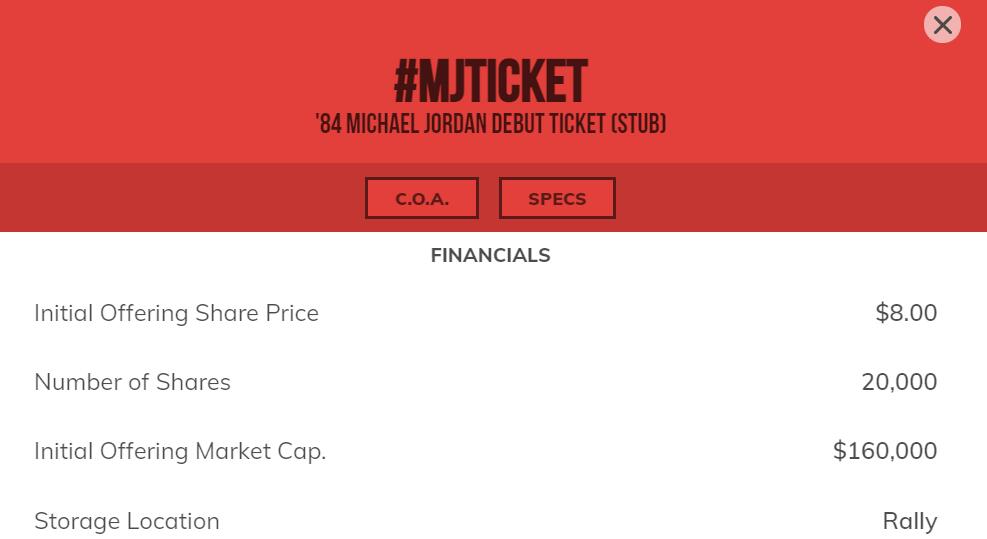Click the dark red strip right of SPECS
Screen dimensions: 987x539
[800, 198]
